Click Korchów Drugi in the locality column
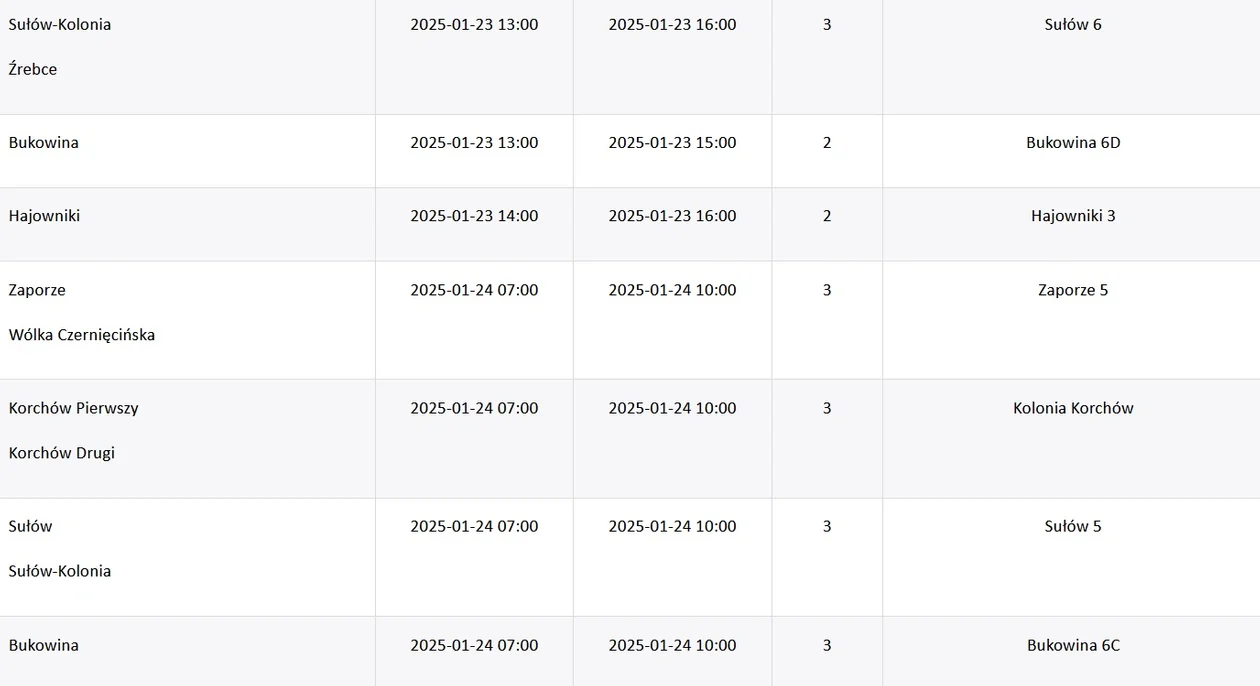 coord(62,453)
